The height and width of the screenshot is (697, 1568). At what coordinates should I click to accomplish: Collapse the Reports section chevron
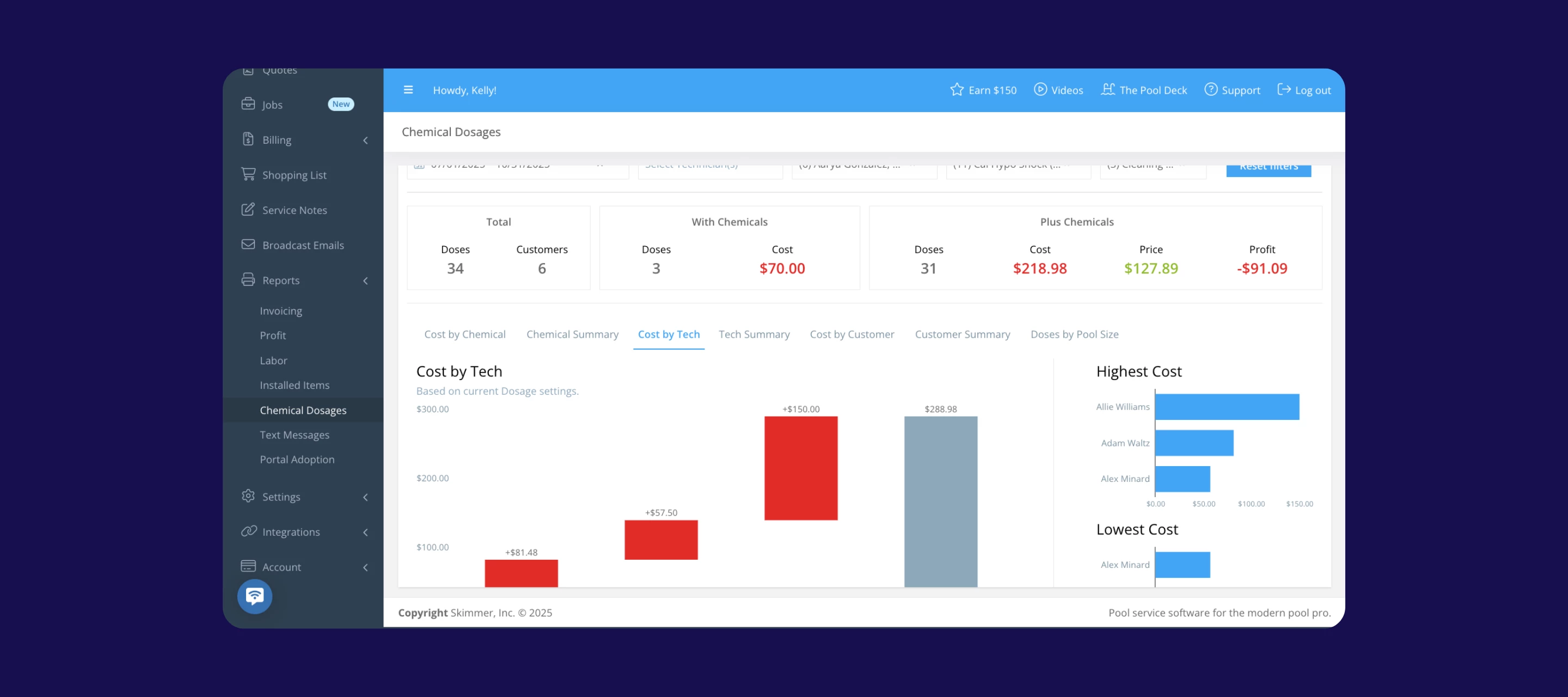click(x=365, y=280)
